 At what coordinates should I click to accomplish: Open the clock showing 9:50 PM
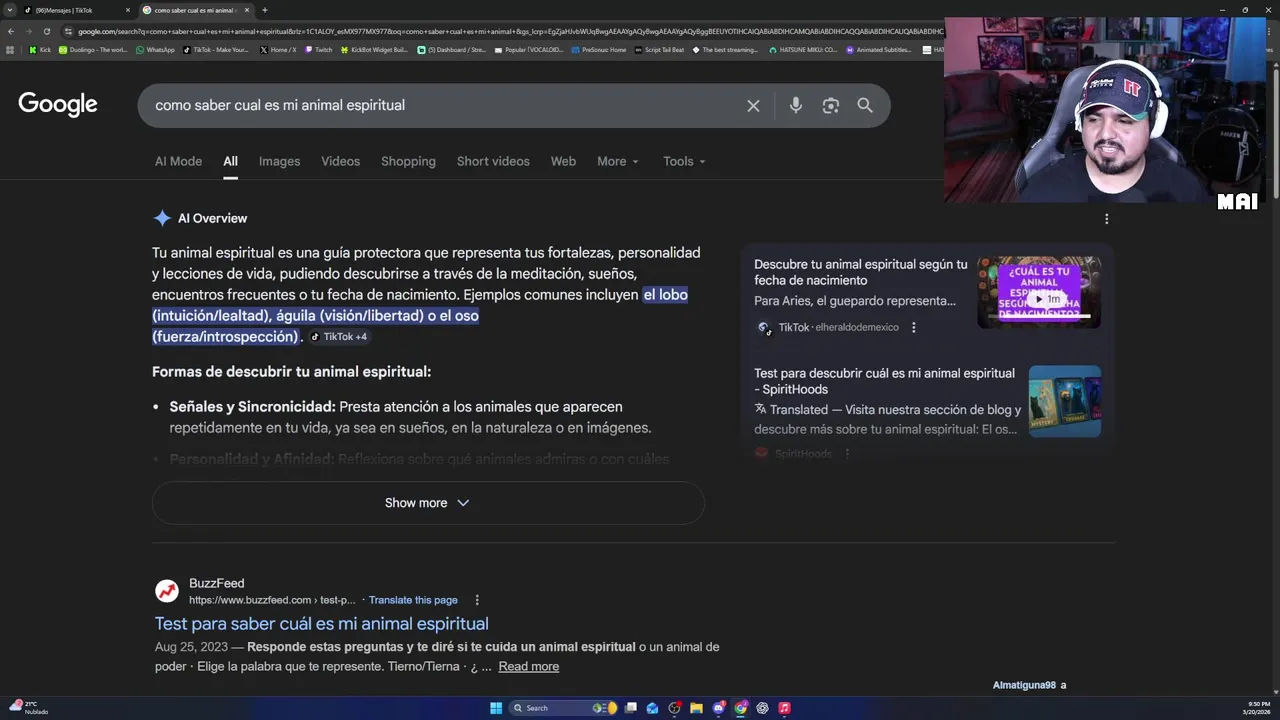[x=1256, y=708]
